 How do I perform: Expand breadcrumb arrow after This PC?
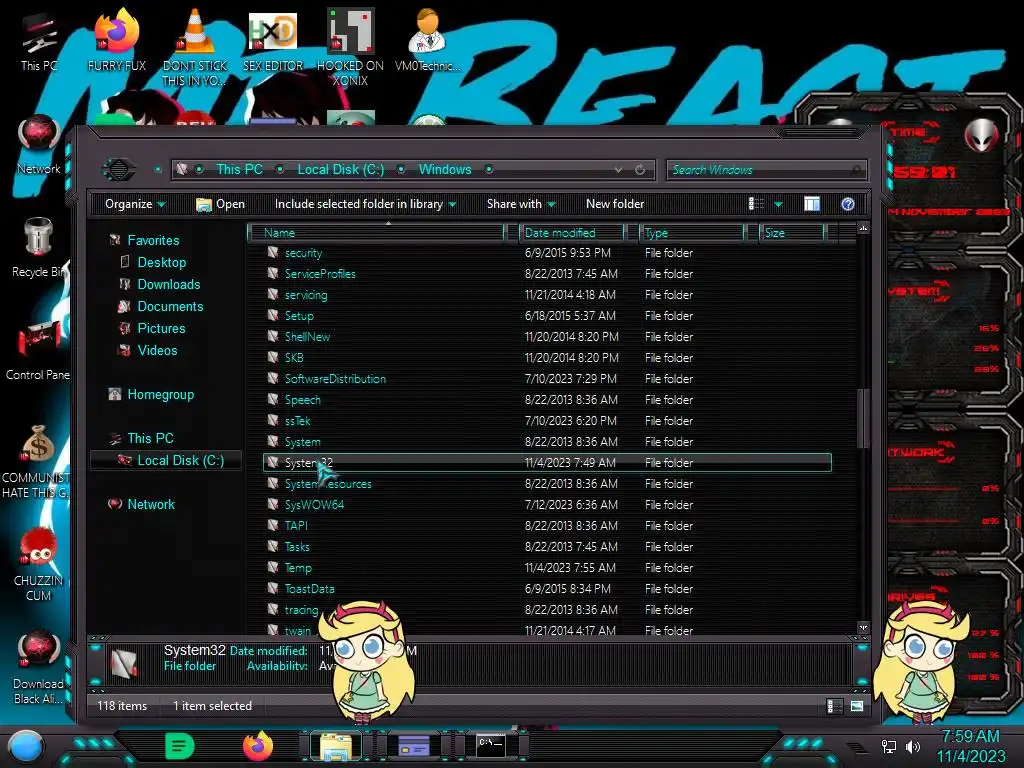280,170
